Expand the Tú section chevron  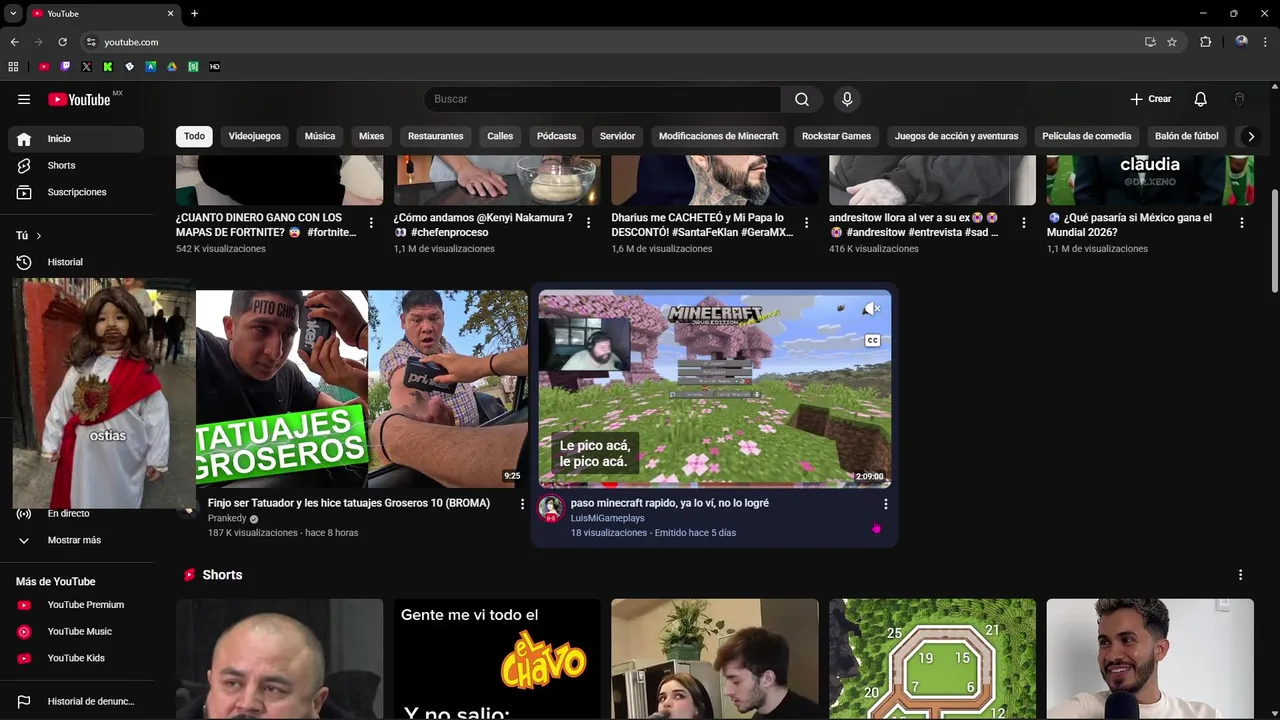tap(38, 236)
